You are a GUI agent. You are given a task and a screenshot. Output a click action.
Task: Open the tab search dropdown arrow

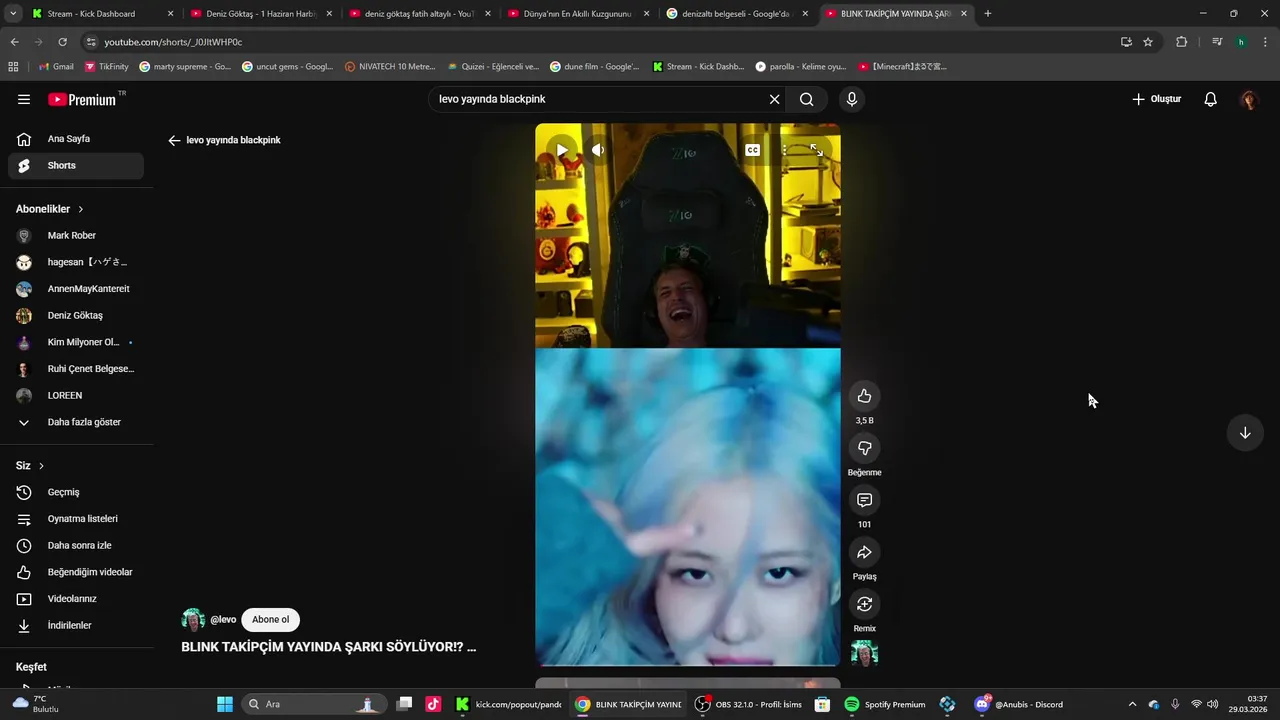[13, 14]
